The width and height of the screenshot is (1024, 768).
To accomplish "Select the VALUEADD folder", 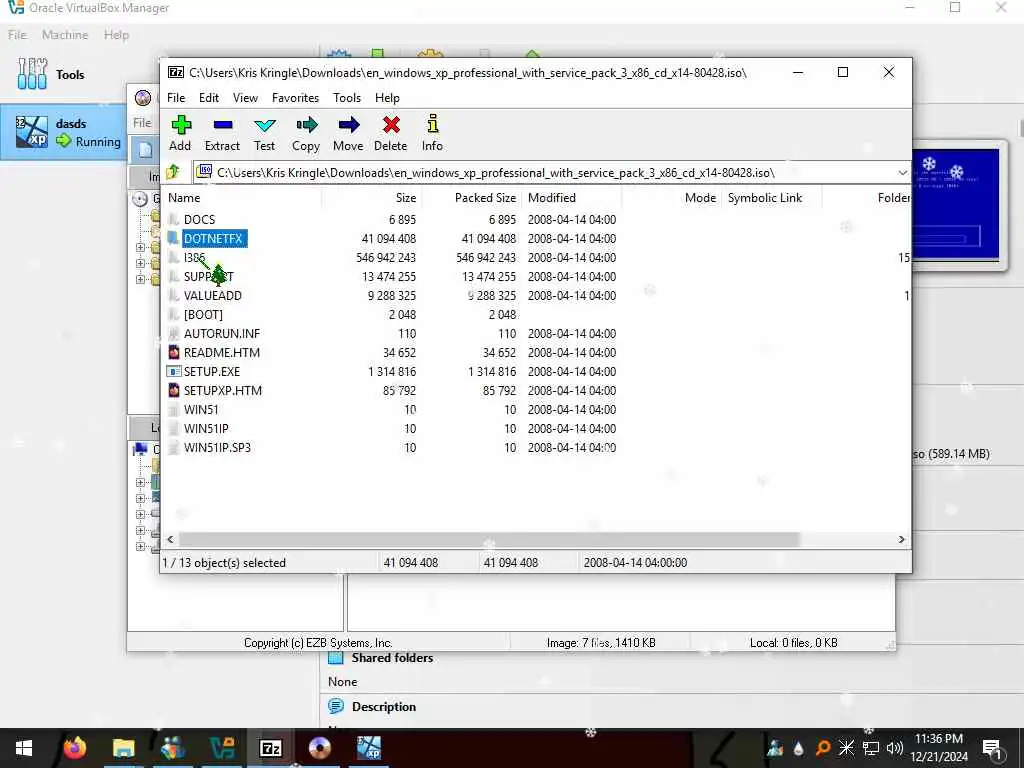I will pos(212,296).
